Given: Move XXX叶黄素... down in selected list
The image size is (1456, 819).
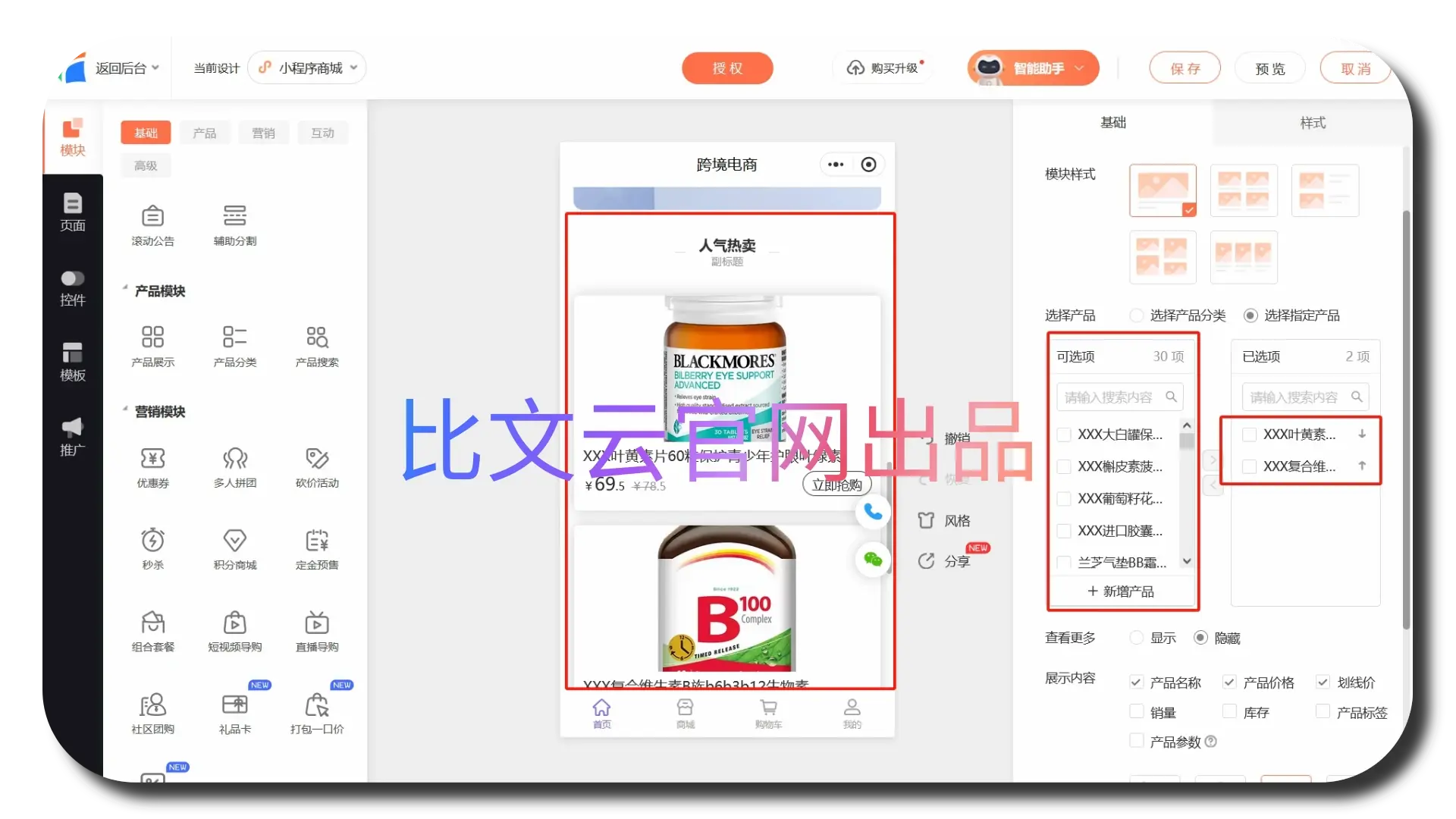Looking at the screenshot, I should point(1362,435).
